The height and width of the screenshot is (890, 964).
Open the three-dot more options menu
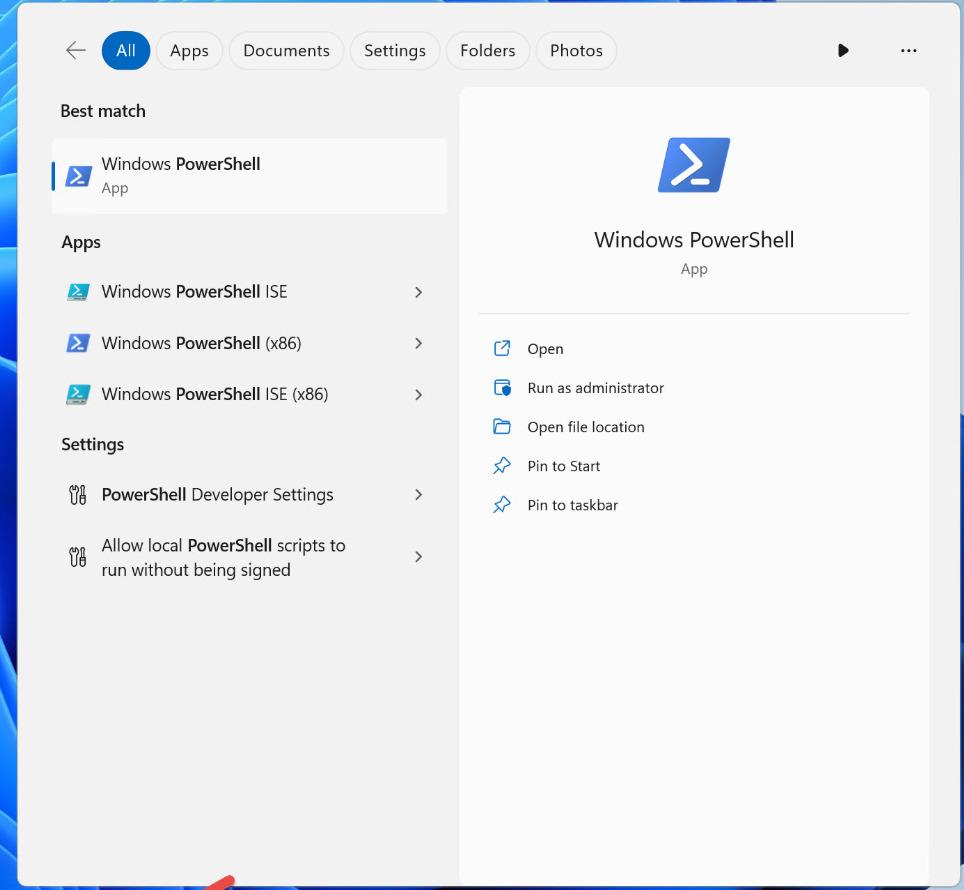coord(908,51)
